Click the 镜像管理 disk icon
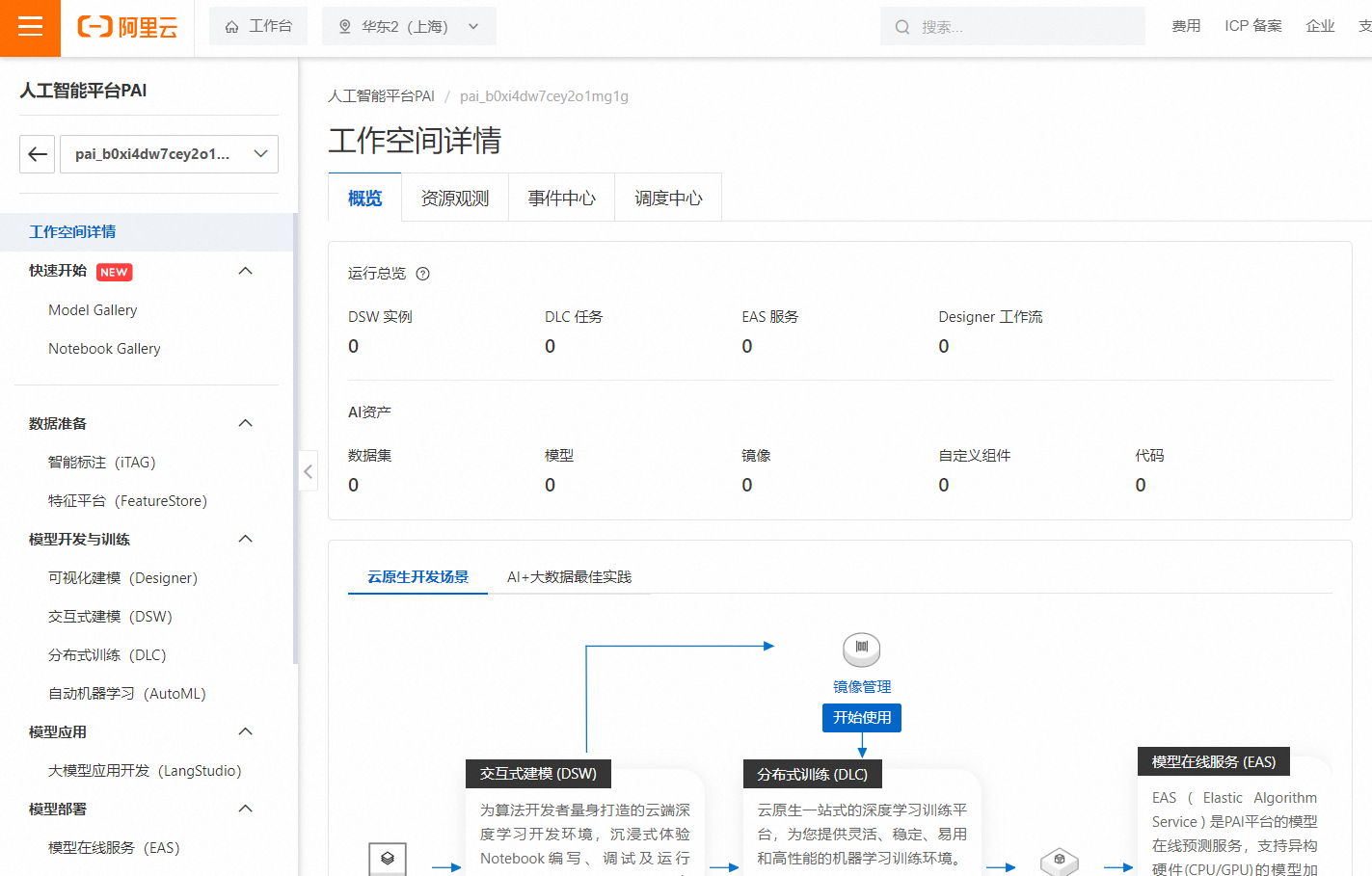 point(862,650)
